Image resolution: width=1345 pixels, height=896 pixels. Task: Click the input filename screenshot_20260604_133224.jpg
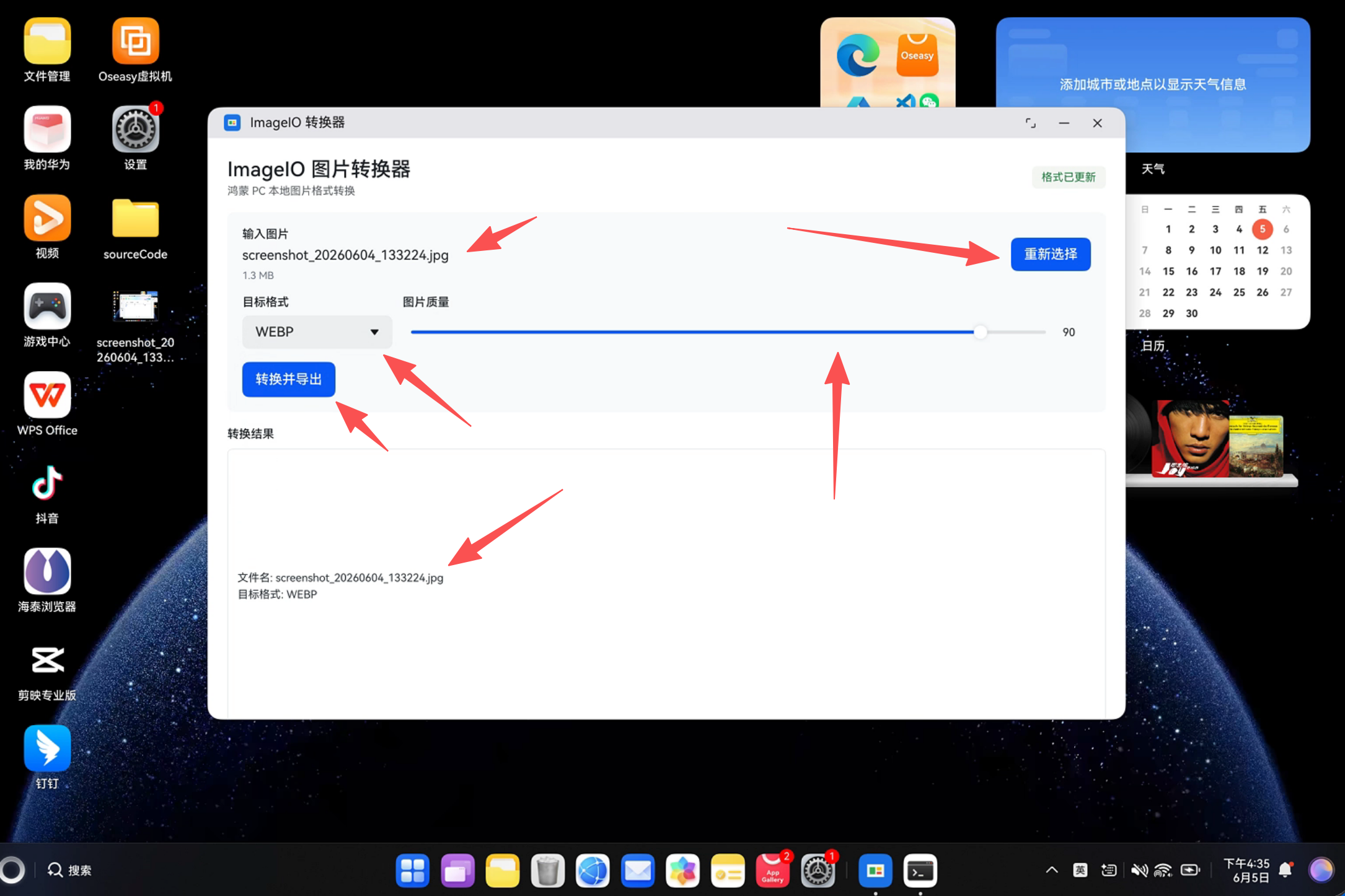click(345, 255)
